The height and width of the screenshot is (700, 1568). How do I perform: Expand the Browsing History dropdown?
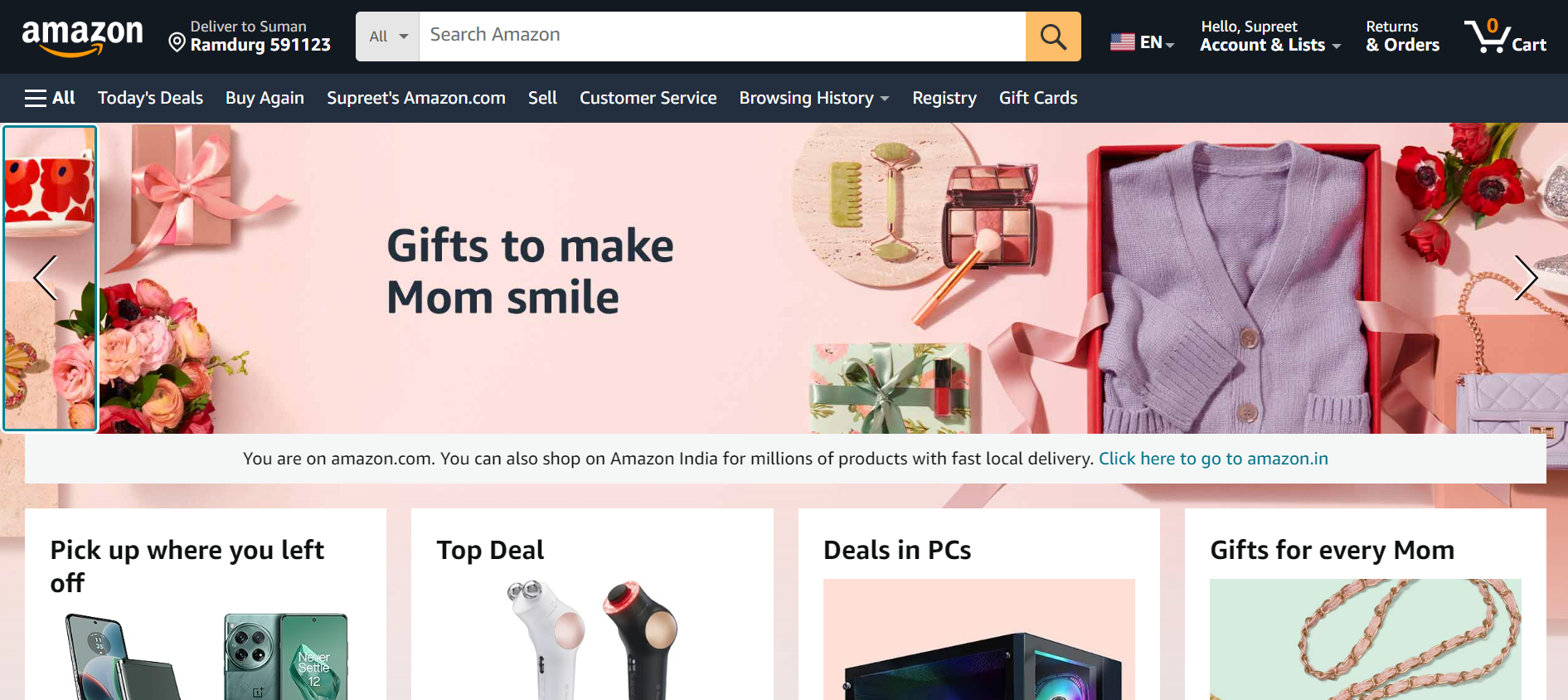814,98
